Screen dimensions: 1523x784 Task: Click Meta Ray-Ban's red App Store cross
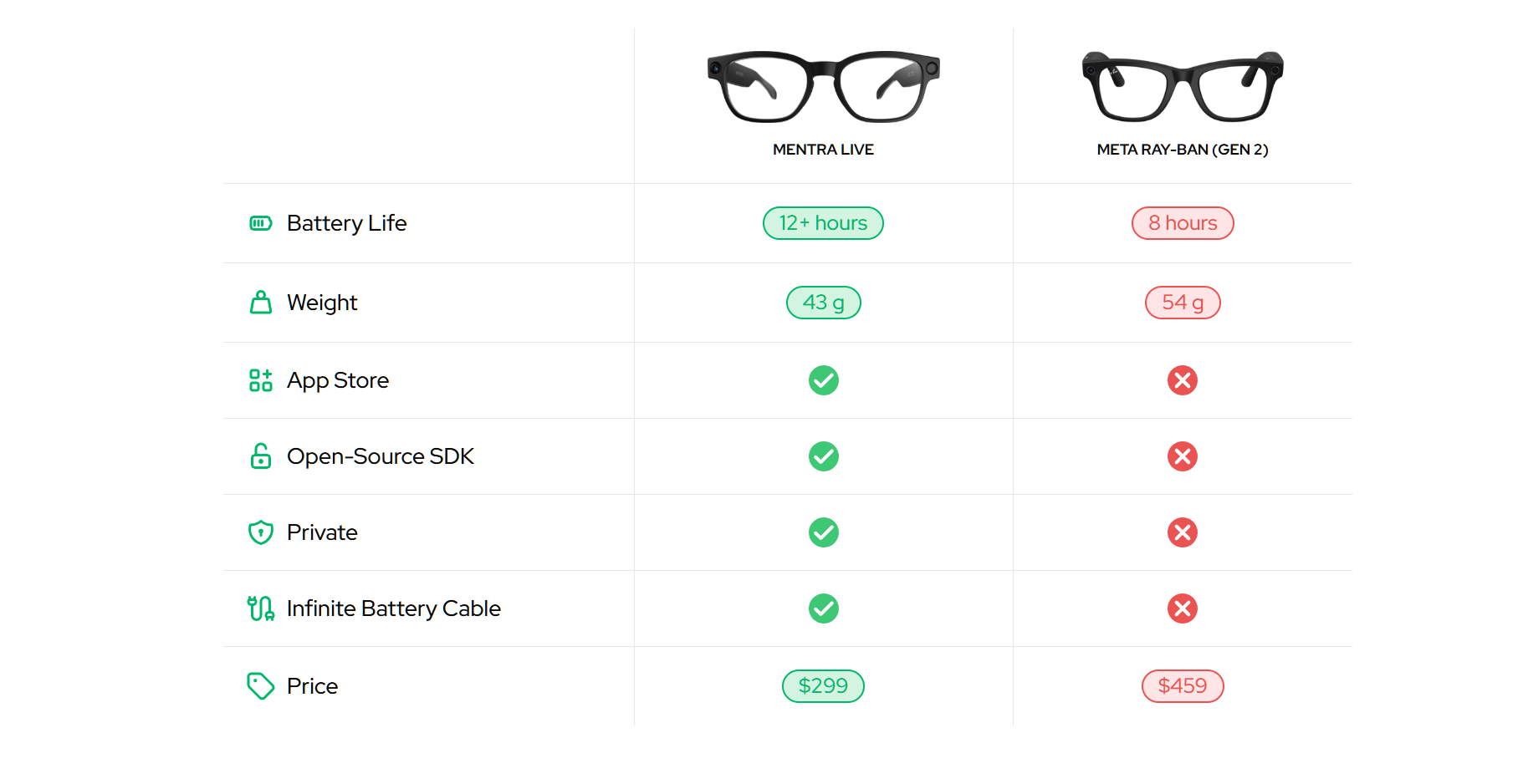point(1183,380)
